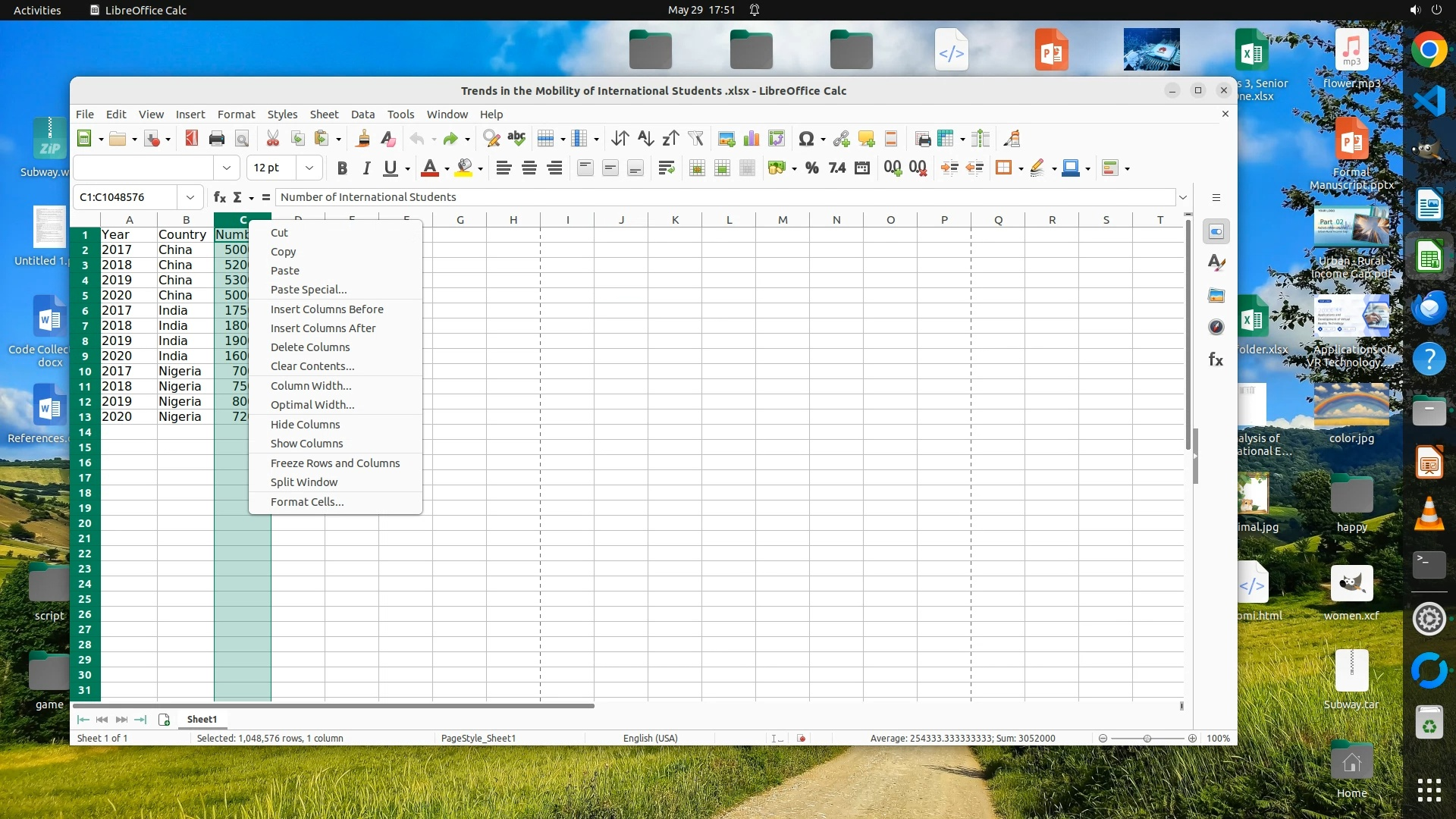Open the Data menu
Viewport: 1456px width, 819px height.
point(362,115)
